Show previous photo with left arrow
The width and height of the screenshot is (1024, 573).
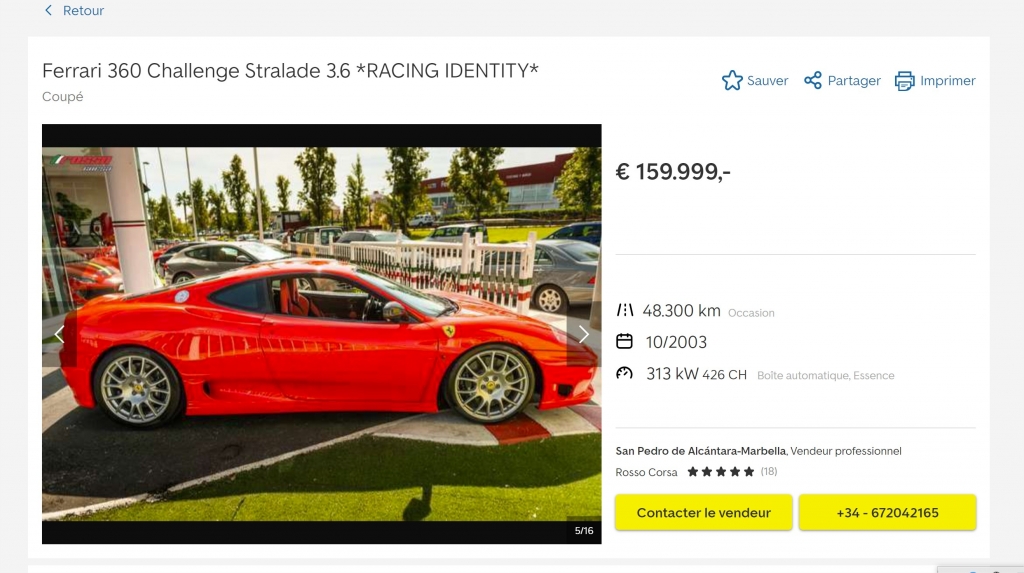coord(59,335)
